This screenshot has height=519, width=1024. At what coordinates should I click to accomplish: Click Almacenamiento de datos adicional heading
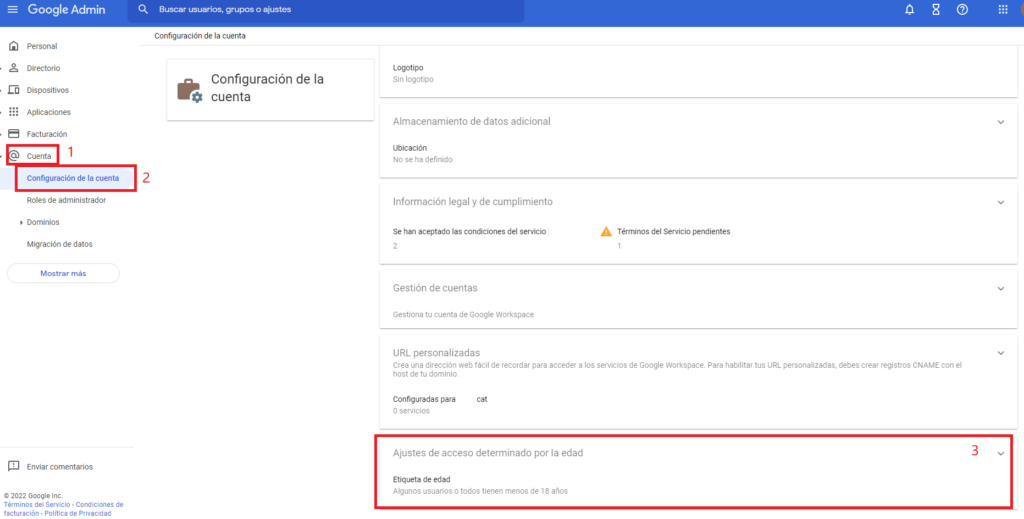472,121
